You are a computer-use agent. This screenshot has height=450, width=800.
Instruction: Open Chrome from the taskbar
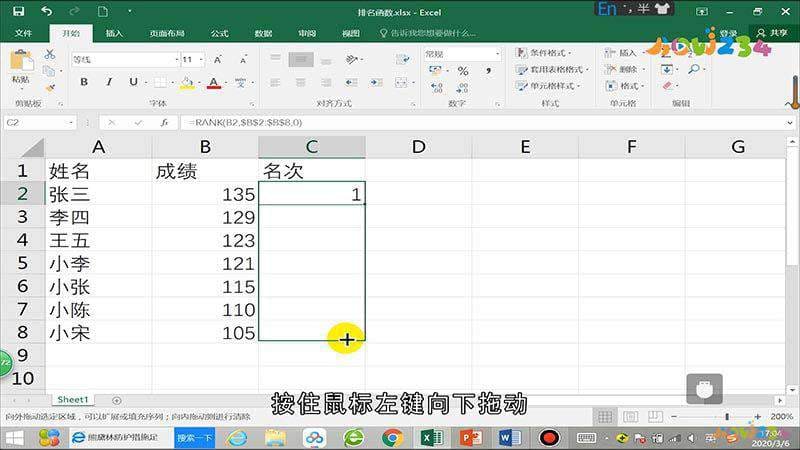pos(392,438)
